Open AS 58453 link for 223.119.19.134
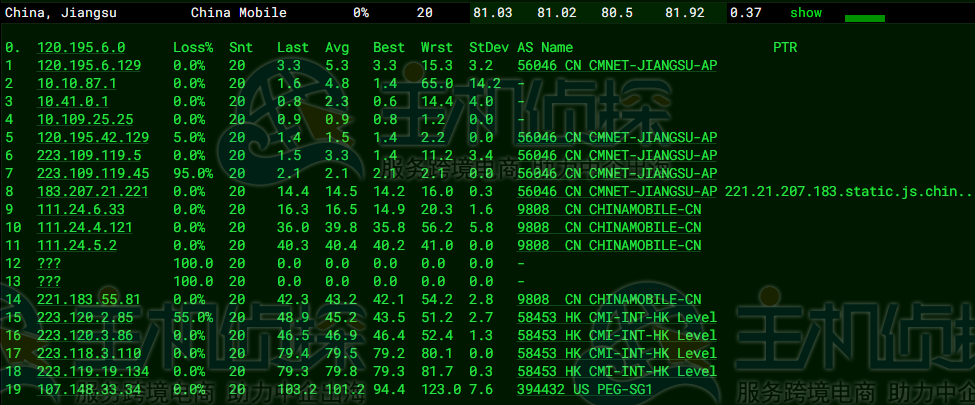 click(x=617, y=372)
